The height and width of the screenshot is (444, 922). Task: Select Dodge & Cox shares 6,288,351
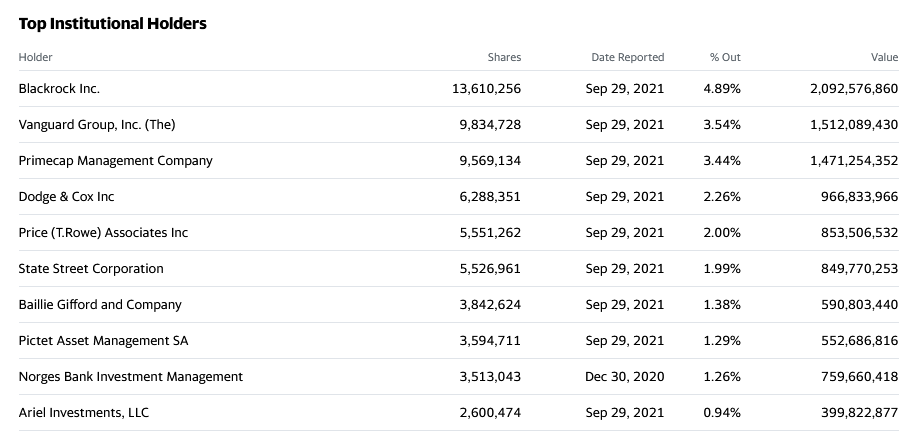point(490,196)
